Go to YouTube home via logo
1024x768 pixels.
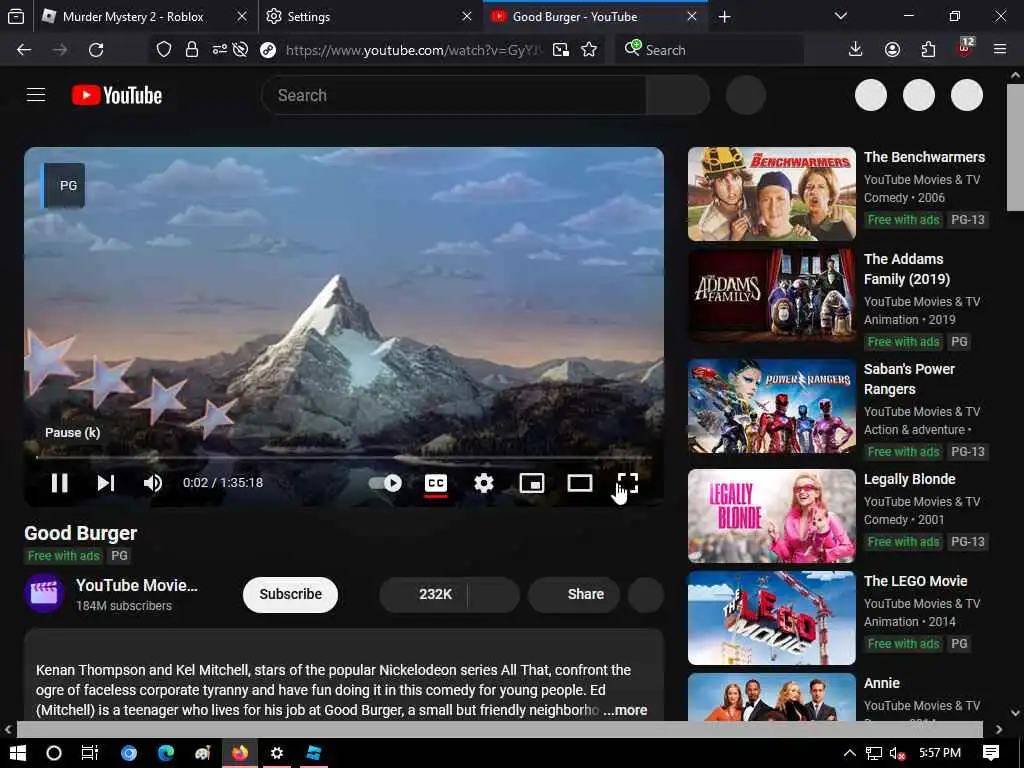[117, 95]
